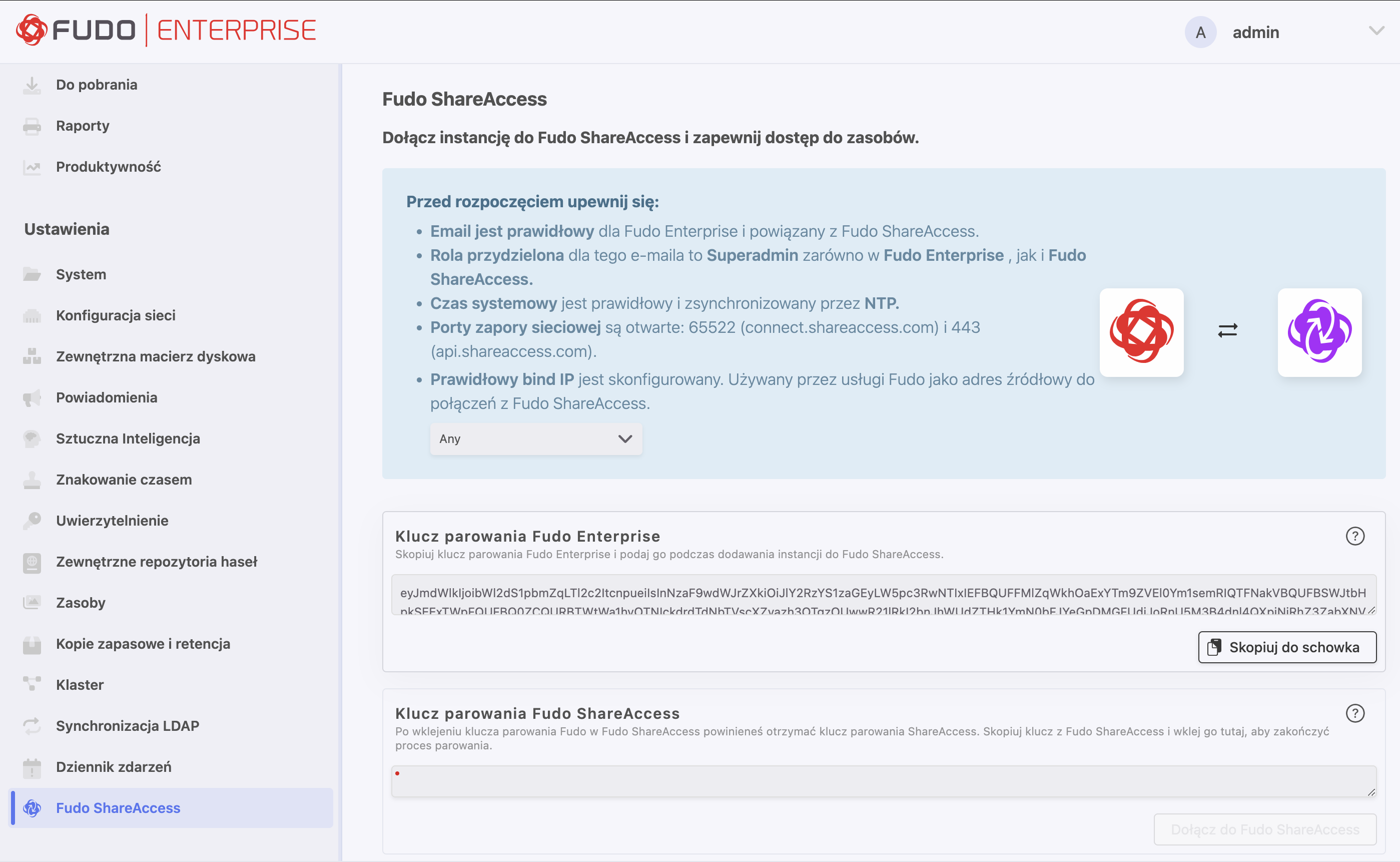Expand the admin user menu chevron
This screenshot has width=1400, height=862.
pyautogui.click(x=1376, y=32)
